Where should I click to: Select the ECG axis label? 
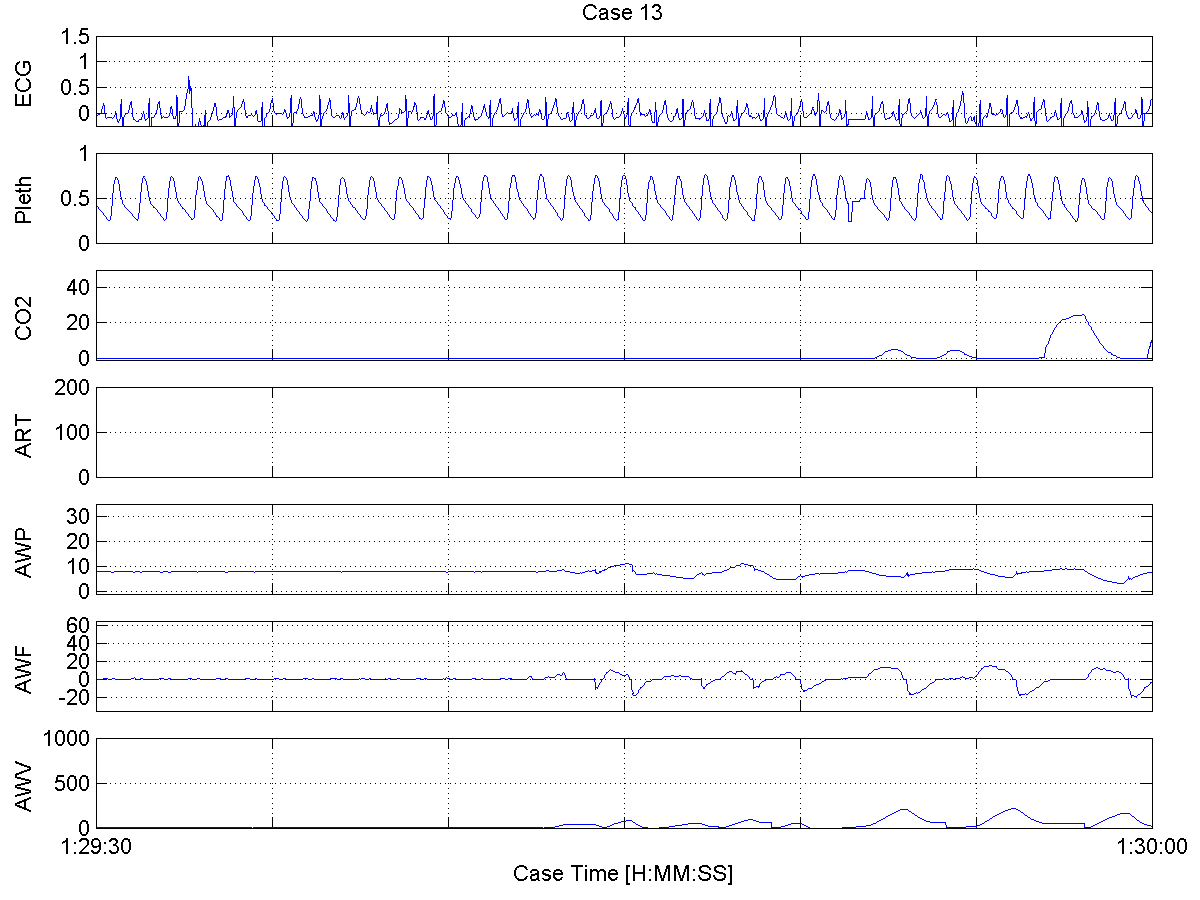coord(24,83)
